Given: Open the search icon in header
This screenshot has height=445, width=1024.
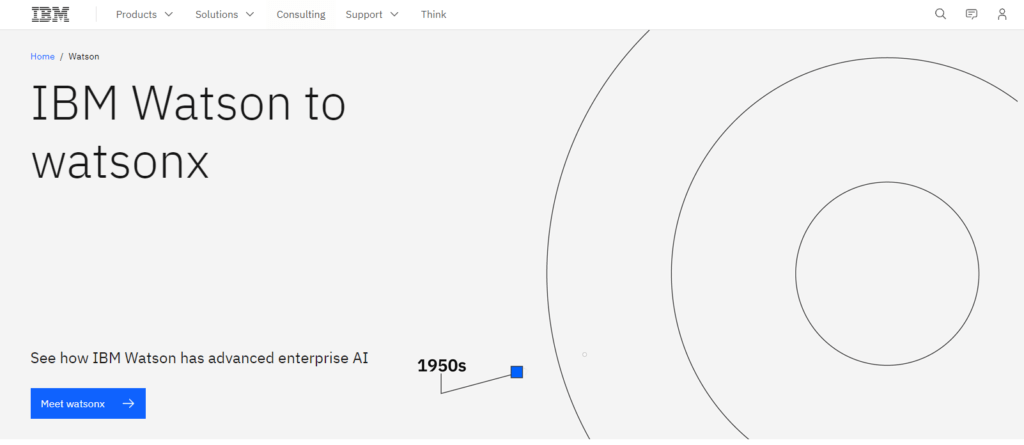Looking at the screenshot, I should click(x=940, y=14).
